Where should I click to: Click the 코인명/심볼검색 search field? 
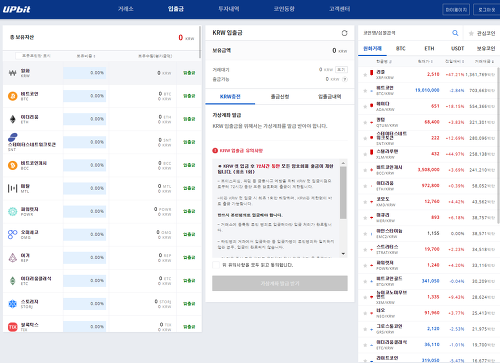(405, 33)
